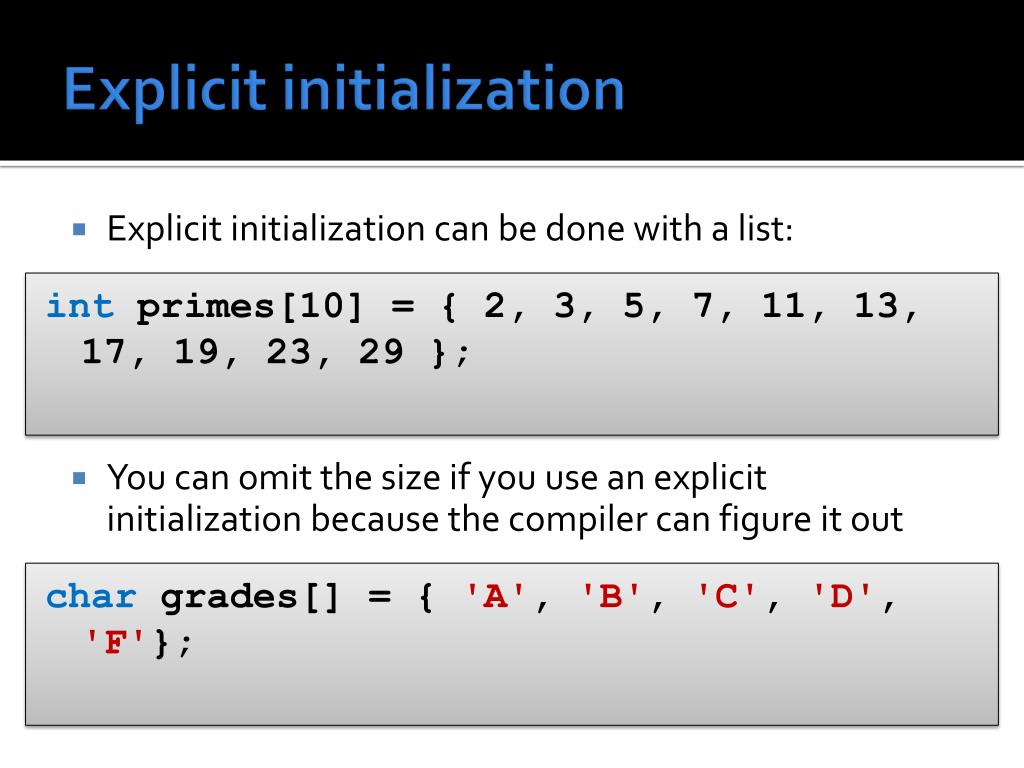Click the 'Explicit initialization' slide title

click(344, 90)
